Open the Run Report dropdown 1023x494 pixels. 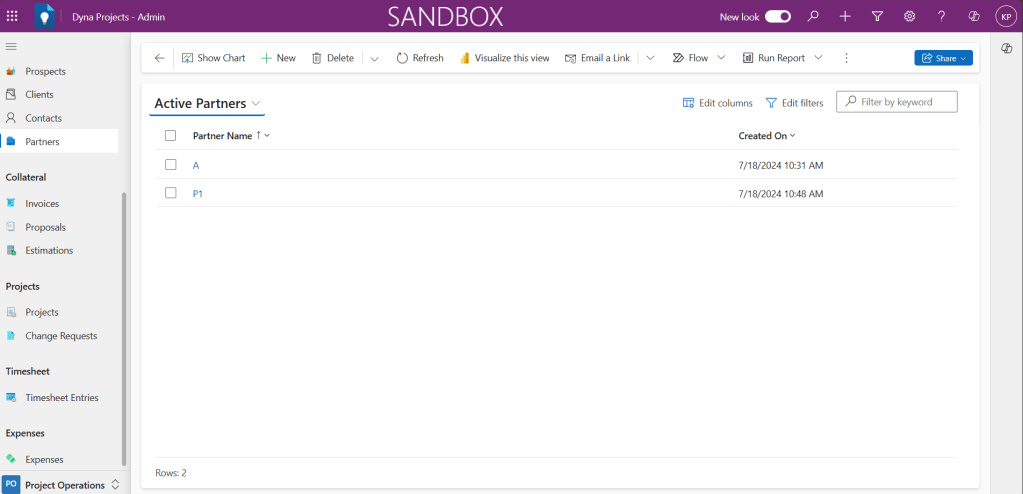[818, 58]
